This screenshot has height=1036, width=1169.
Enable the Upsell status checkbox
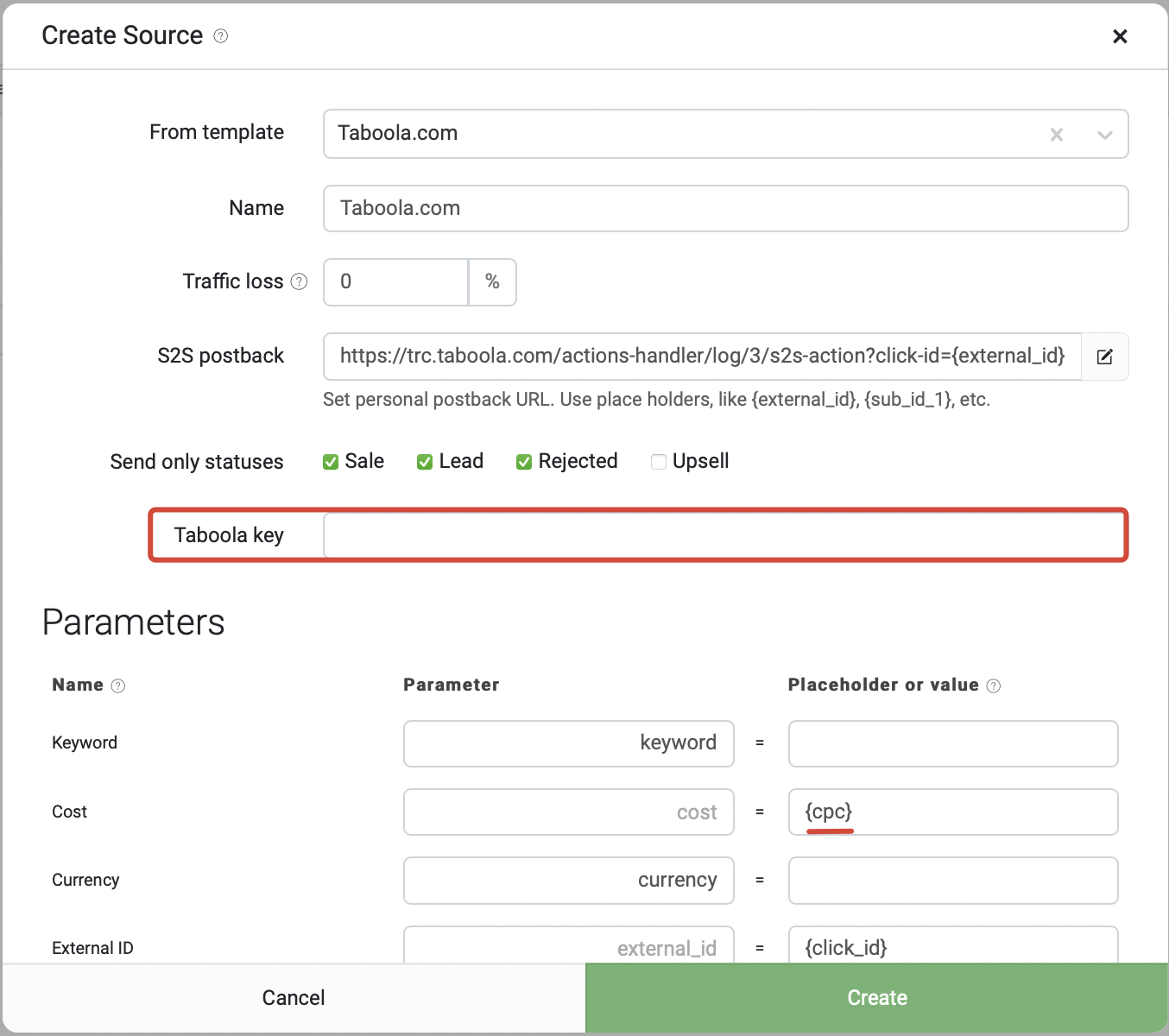pyautogui.click(x=659, y=462)
